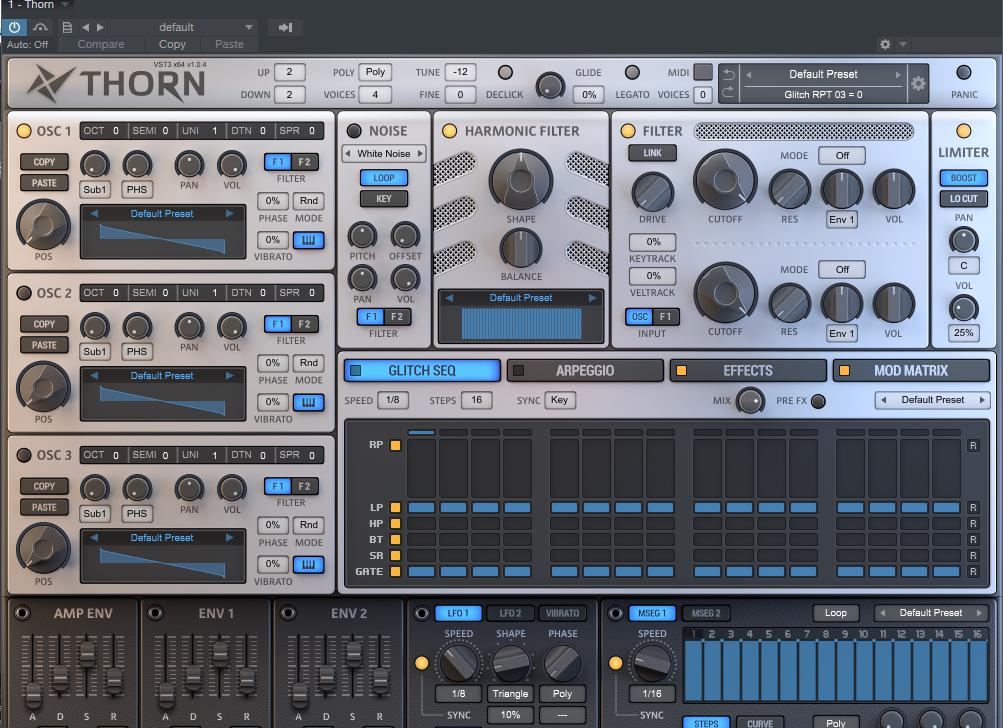The width and height of the screenshot is (1003, 728).
Task: Toggle the MIDI indicator square
Action: [x=702, y=72]
